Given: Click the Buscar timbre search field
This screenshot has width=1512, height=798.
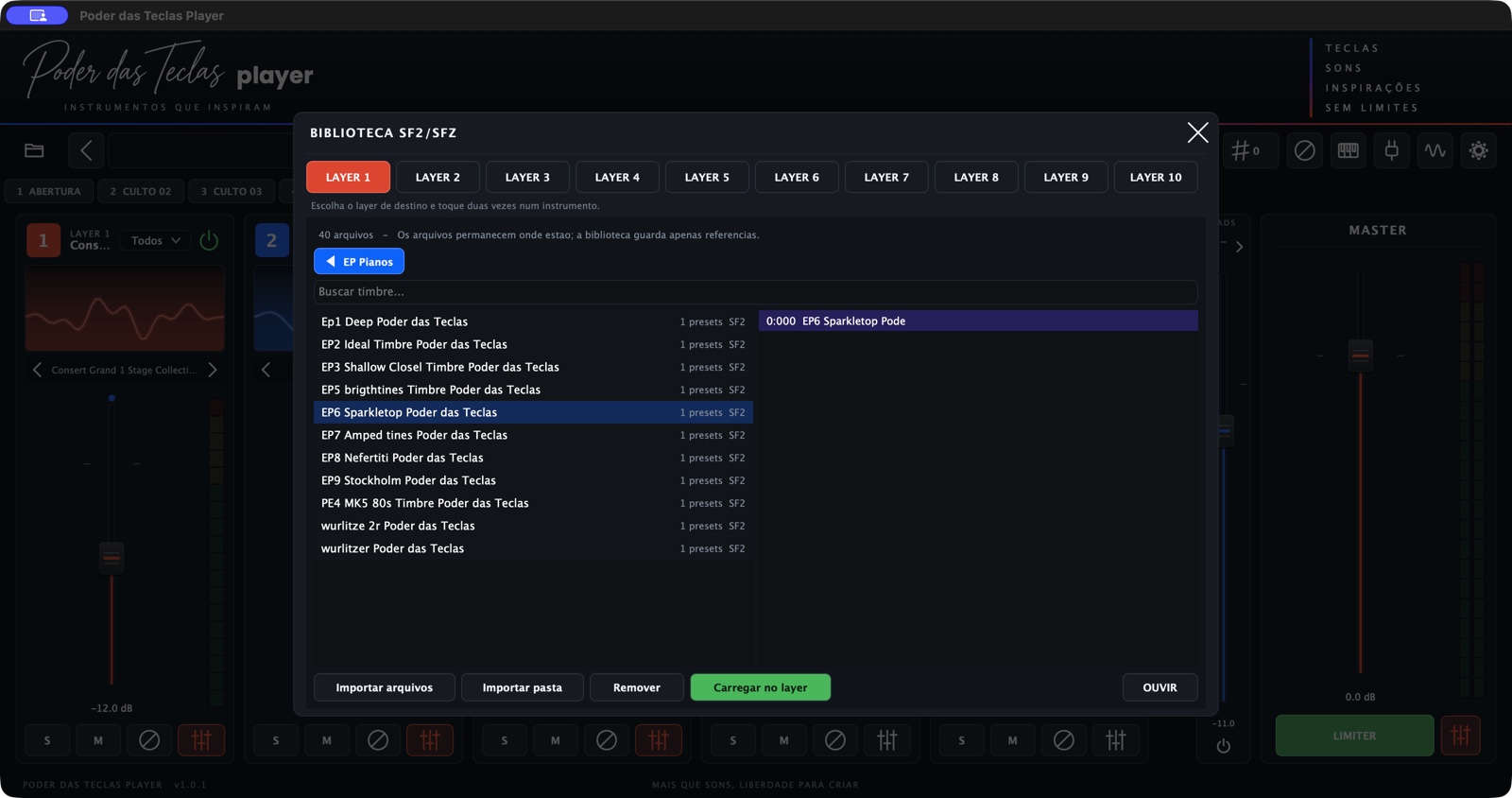Looking at the screenshot, I should point(755,292).
